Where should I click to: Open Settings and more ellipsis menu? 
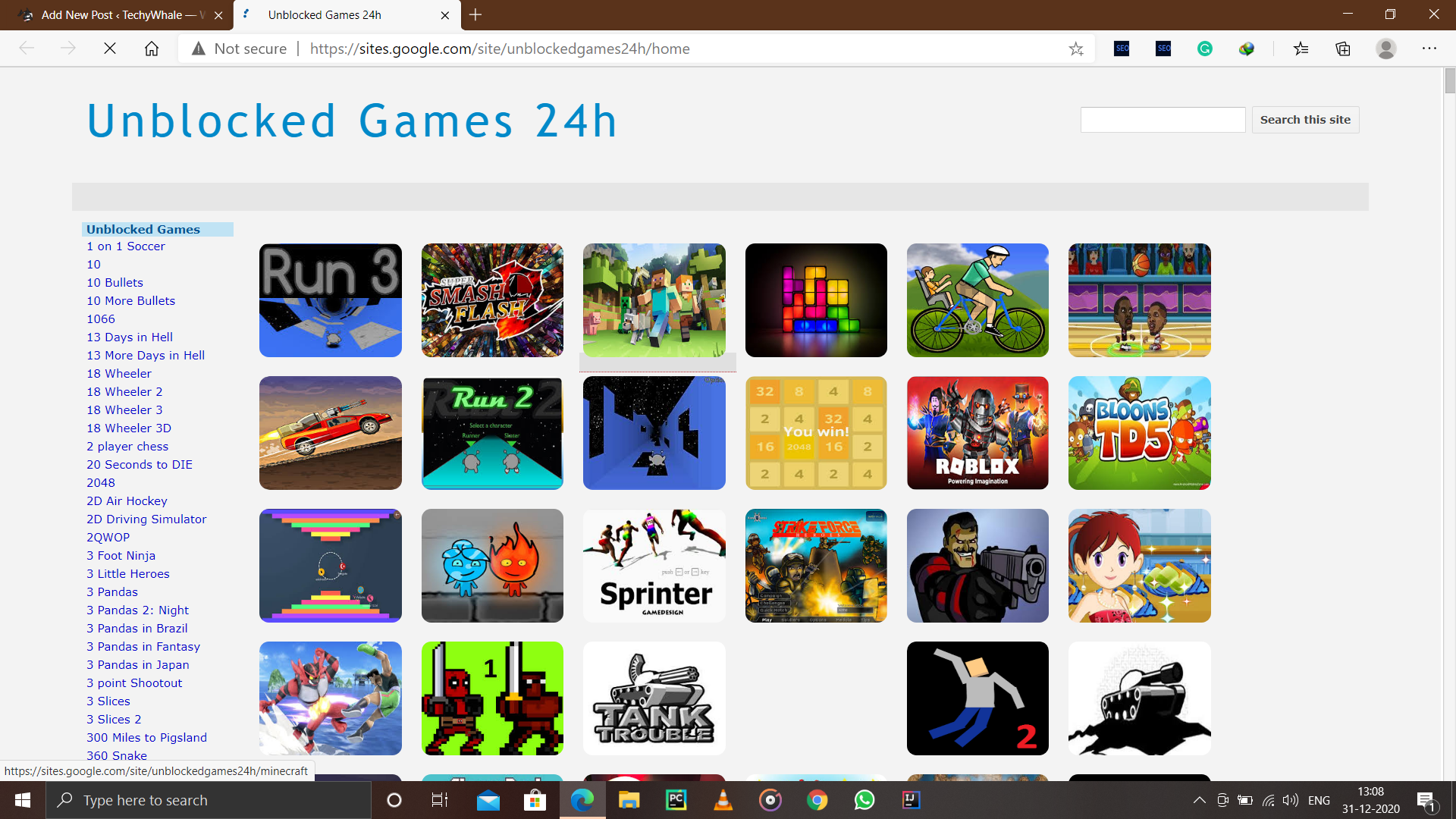tap(1429, 49)
